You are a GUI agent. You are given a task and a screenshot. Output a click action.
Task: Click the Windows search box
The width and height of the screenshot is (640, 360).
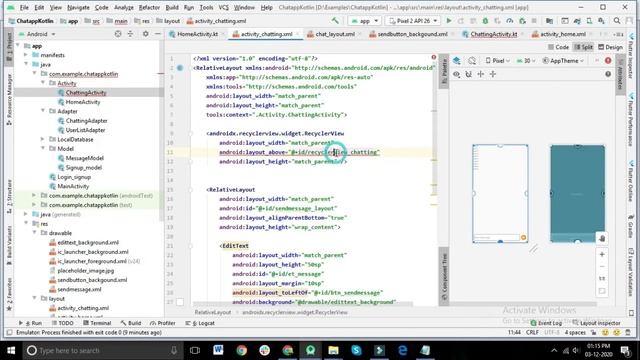click(x=102, y=350)
